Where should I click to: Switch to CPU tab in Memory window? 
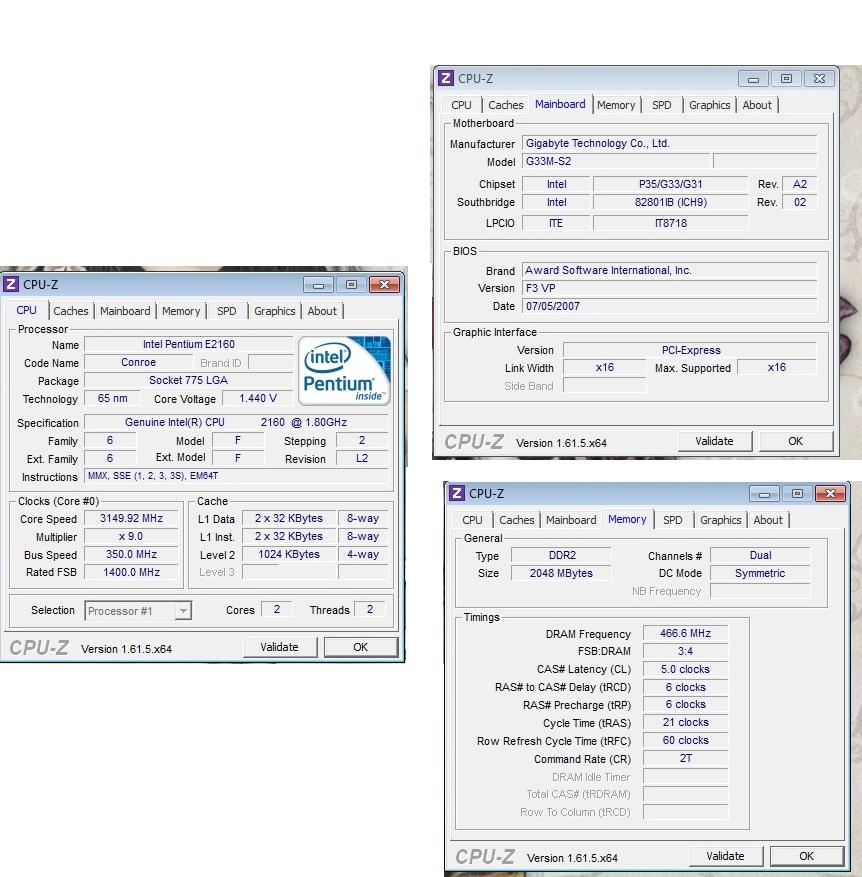pyautogui.click(x=472, y=520)
